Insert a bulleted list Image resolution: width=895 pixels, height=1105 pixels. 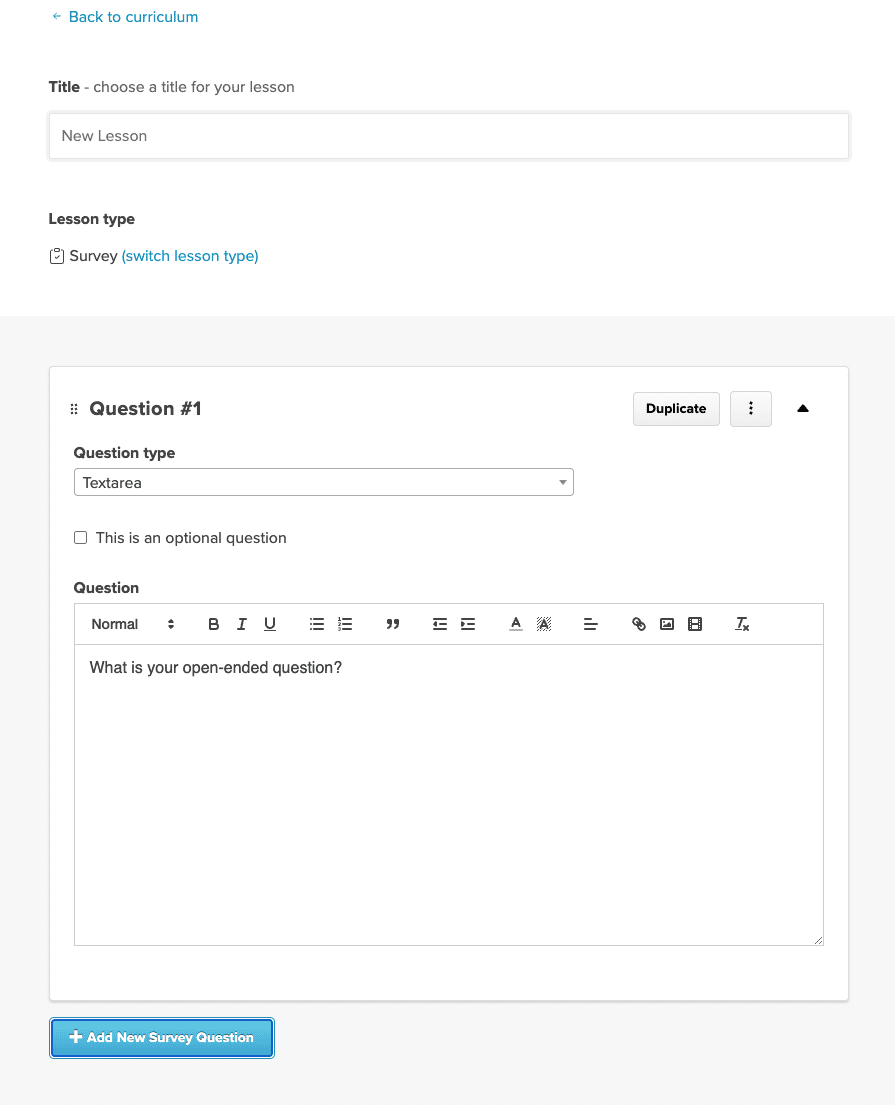317,624
